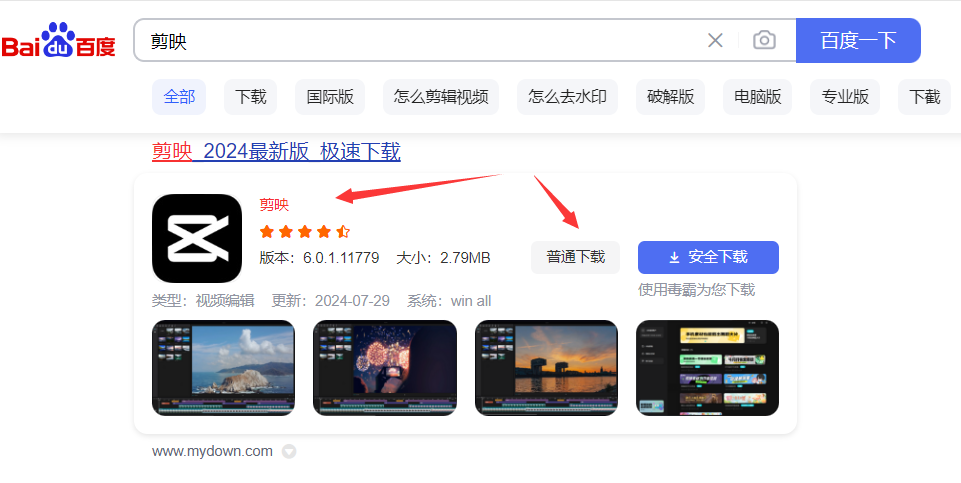View the sunset screenshot thumbnail

pos(546,367)
